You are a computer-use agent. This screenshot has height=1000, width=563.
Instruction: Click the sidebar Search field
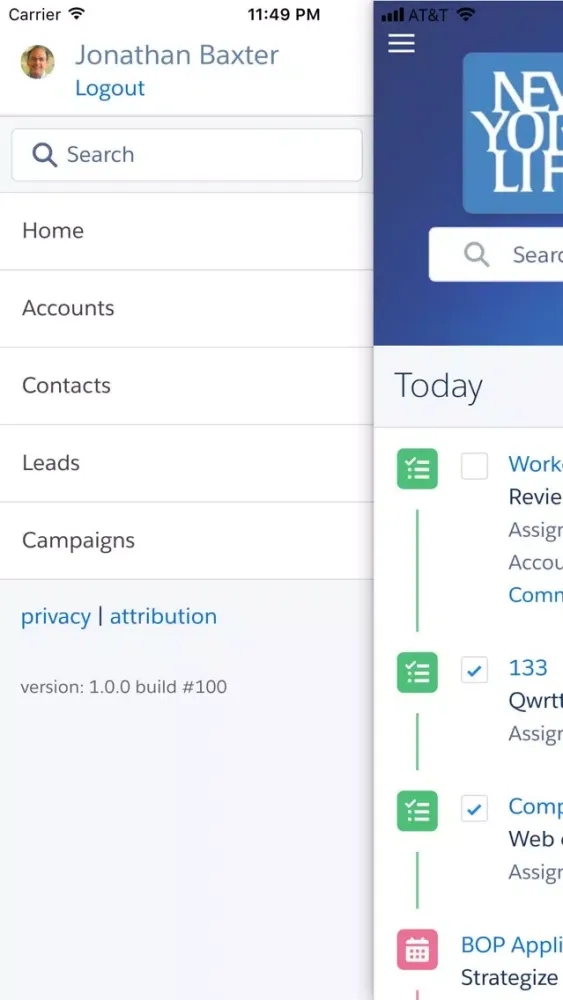point(187,154)
